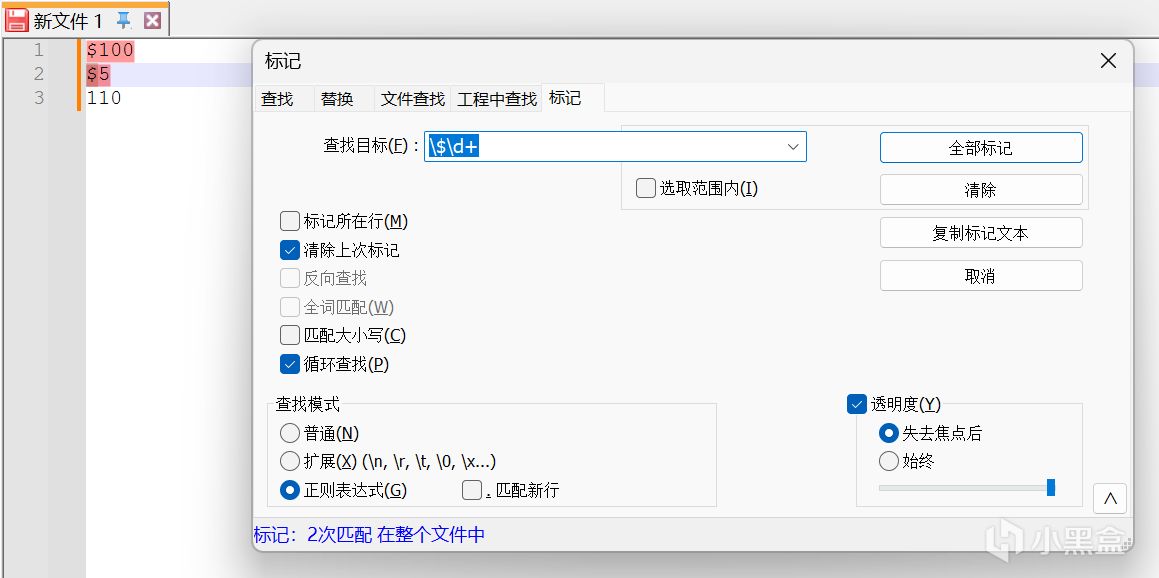
Task: Close the 标记 dialog window
Action: [1108, 61]
